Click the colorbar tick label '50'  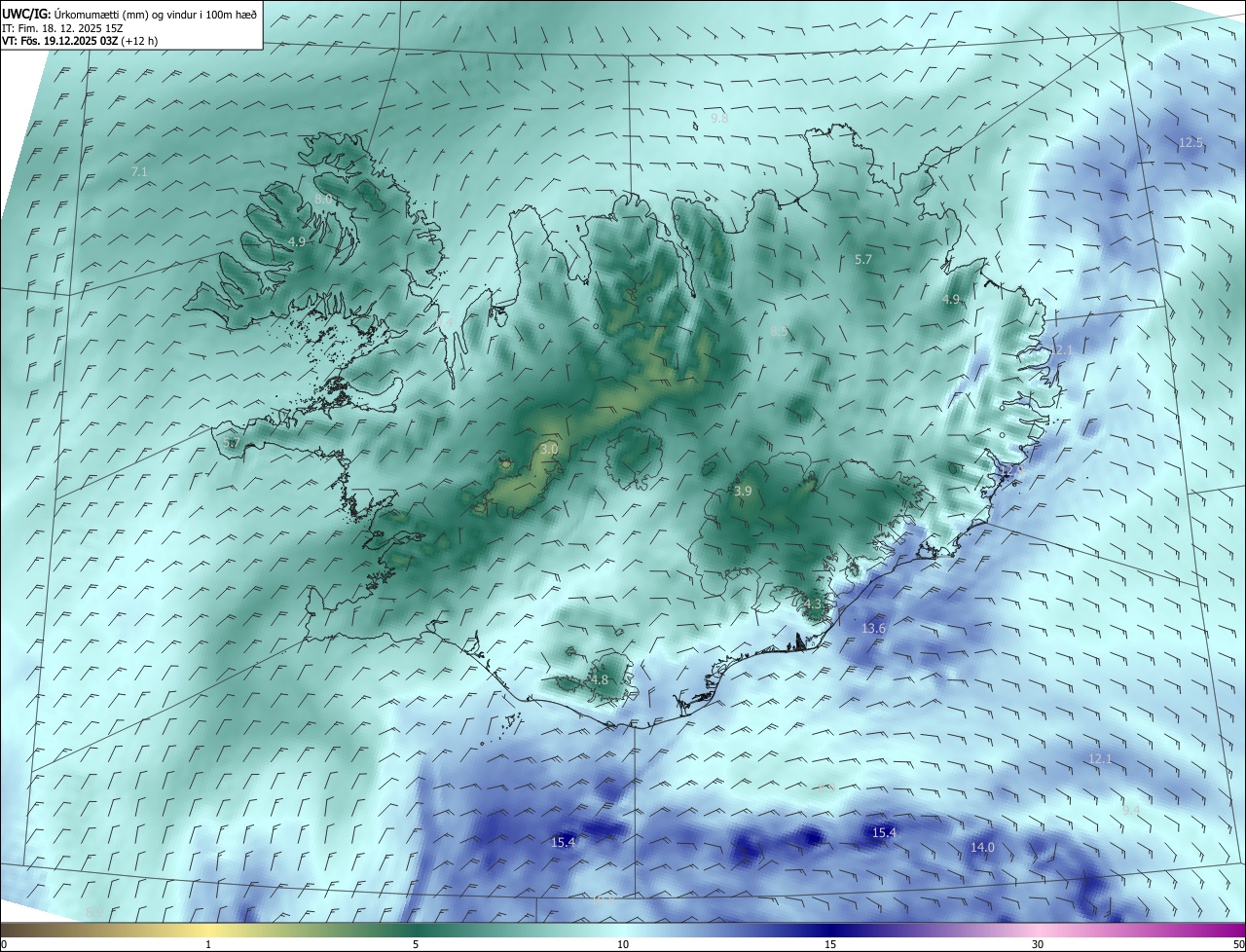[x=1239, y=944]
